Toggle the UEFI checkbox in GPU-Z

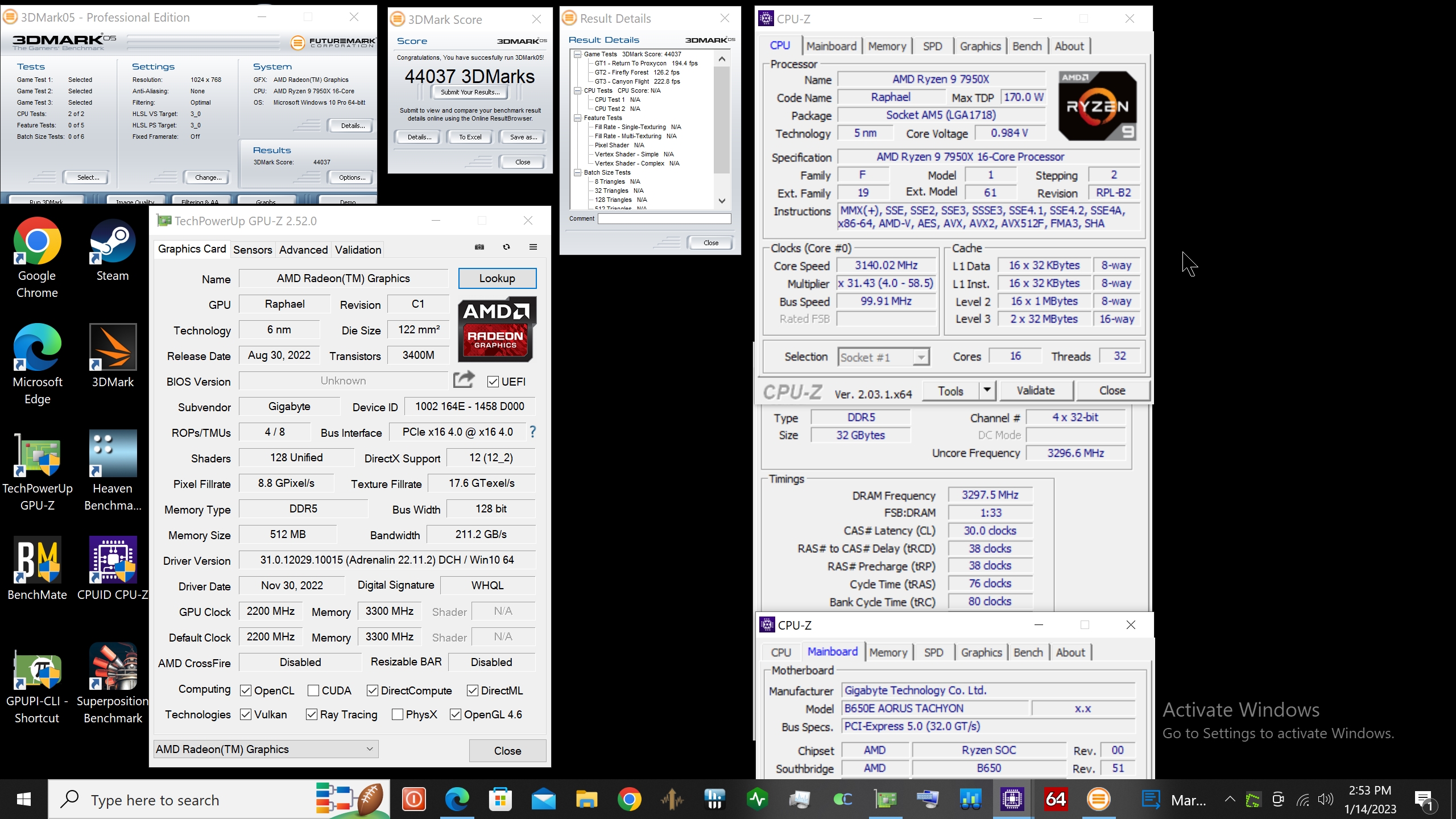pyautogui.click(x=493, y=382)
